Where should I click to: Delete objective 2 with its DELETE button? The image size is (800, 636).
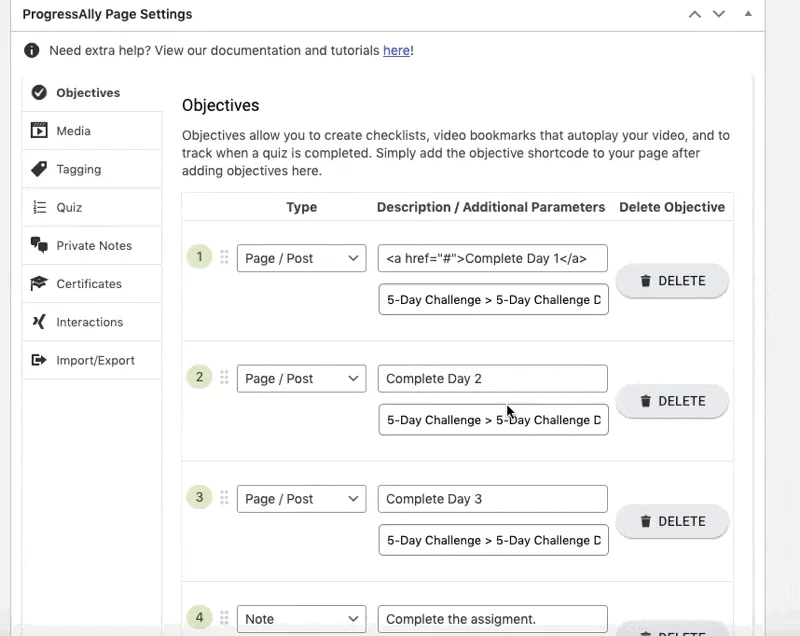coord(672,401)
